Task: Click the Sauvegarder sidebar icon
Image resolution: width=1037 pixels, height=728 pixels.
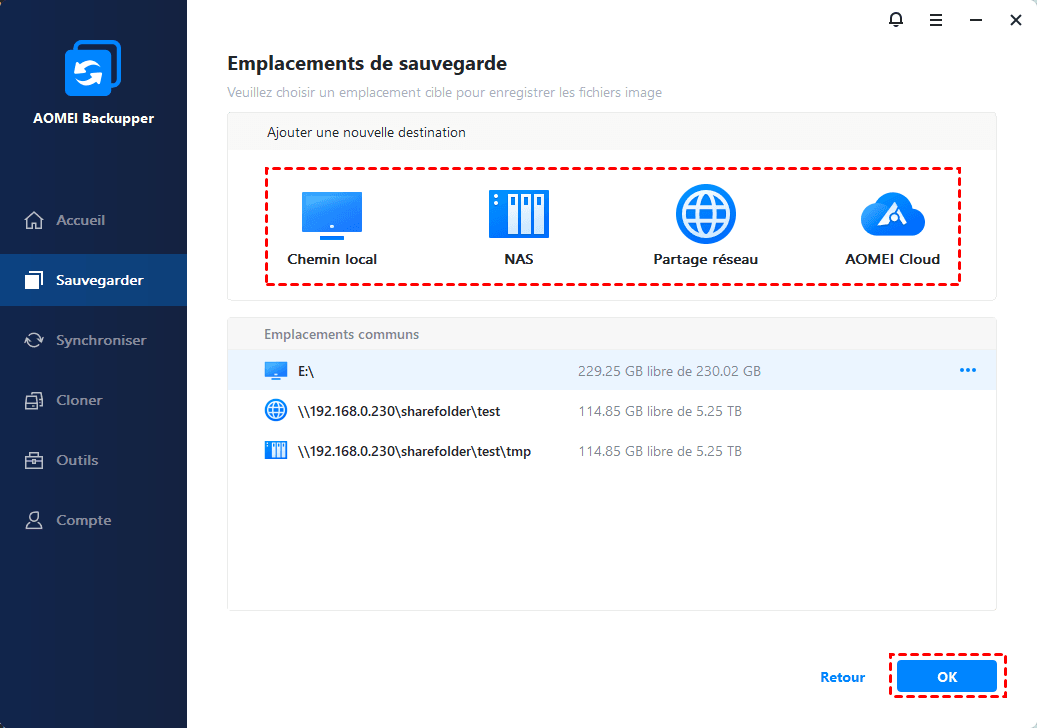Action: pos(34,280)
